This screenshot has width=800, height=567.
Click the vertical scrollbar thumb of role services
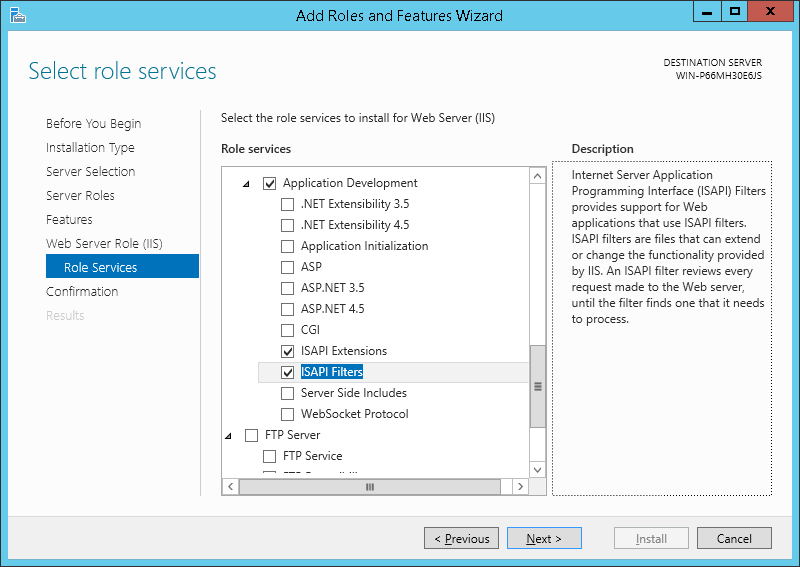537,386
